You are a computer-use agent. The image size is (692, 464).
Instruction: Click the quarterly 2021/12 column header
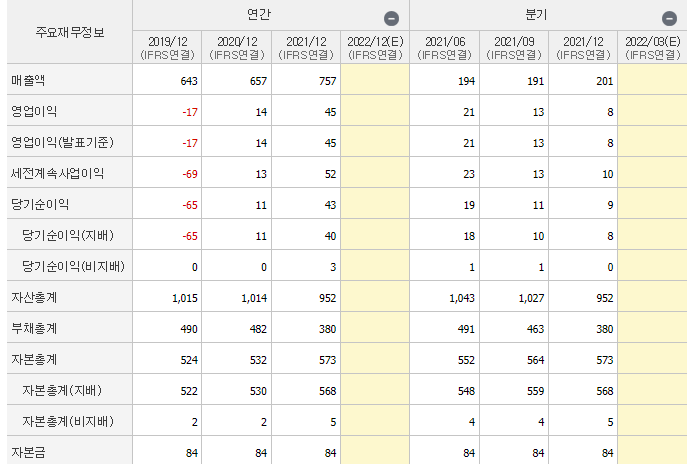(583, 48)
